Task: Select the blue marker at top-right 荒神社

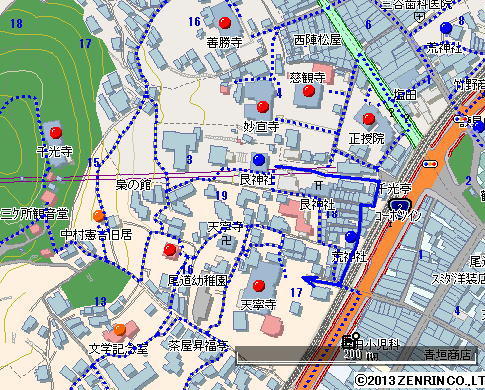Action: (446, 28)
